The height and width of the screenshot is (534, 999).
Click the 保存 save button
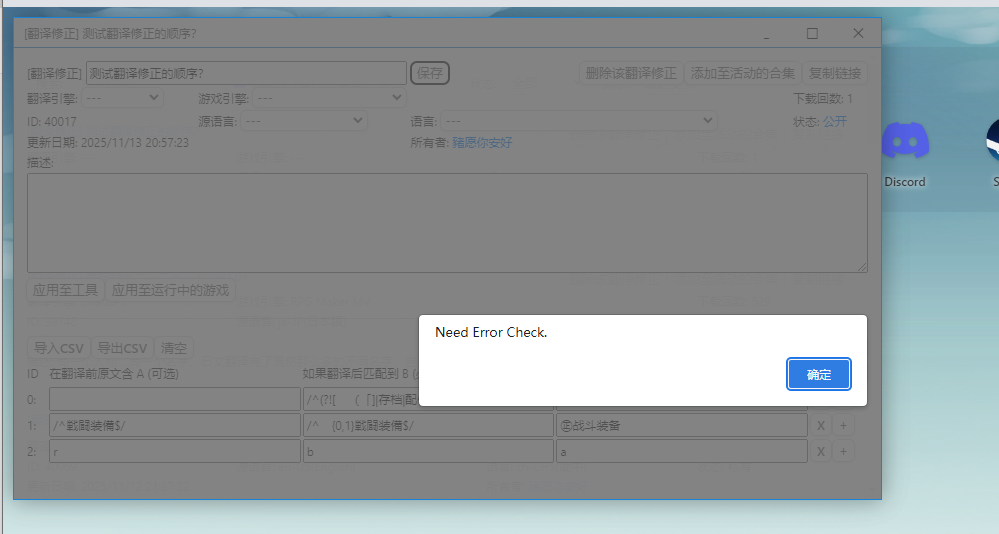click(x=430, y=73)
